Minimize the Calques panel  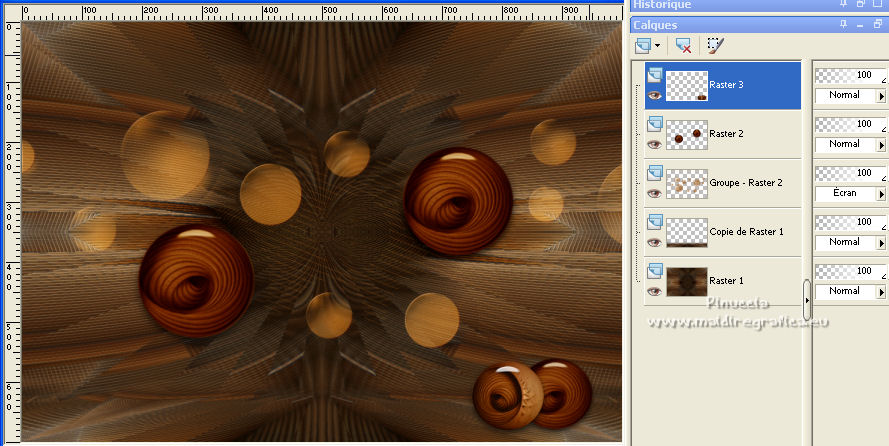tap(861, 25)
